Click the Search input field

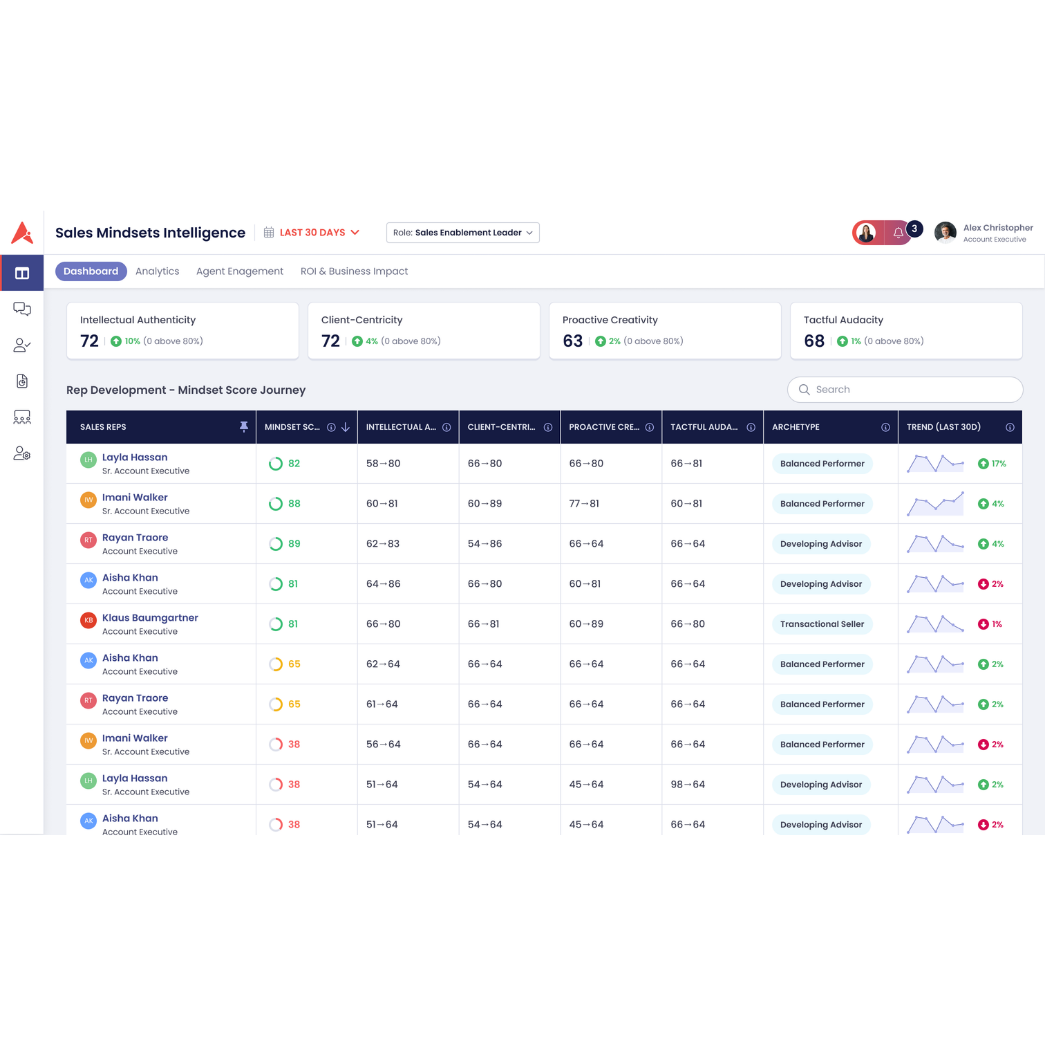905,390
